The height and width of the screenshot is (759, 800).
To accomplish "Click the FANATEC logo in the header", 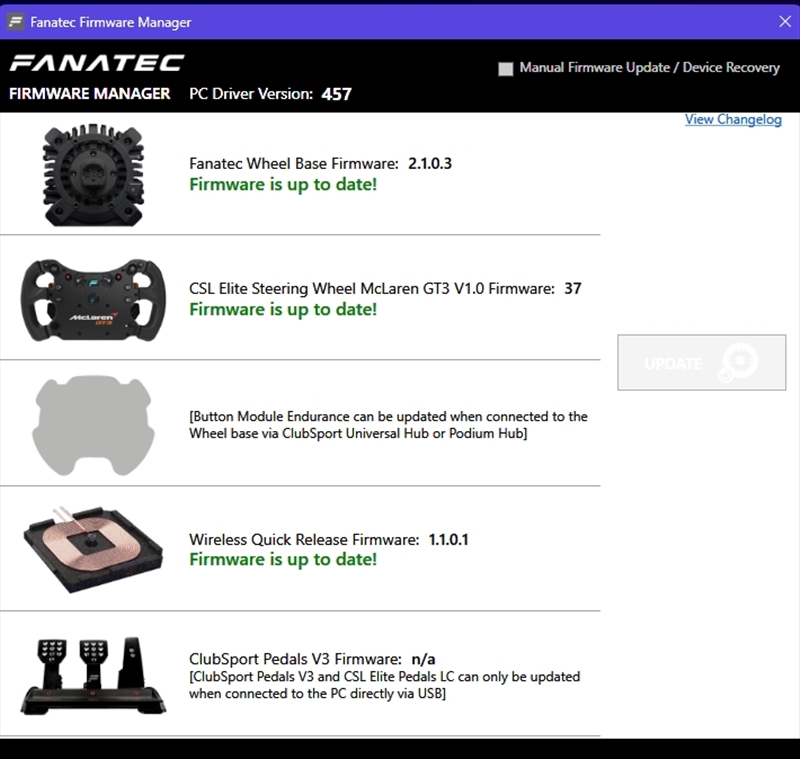I will pyautogui.click(x=96, y=63).
